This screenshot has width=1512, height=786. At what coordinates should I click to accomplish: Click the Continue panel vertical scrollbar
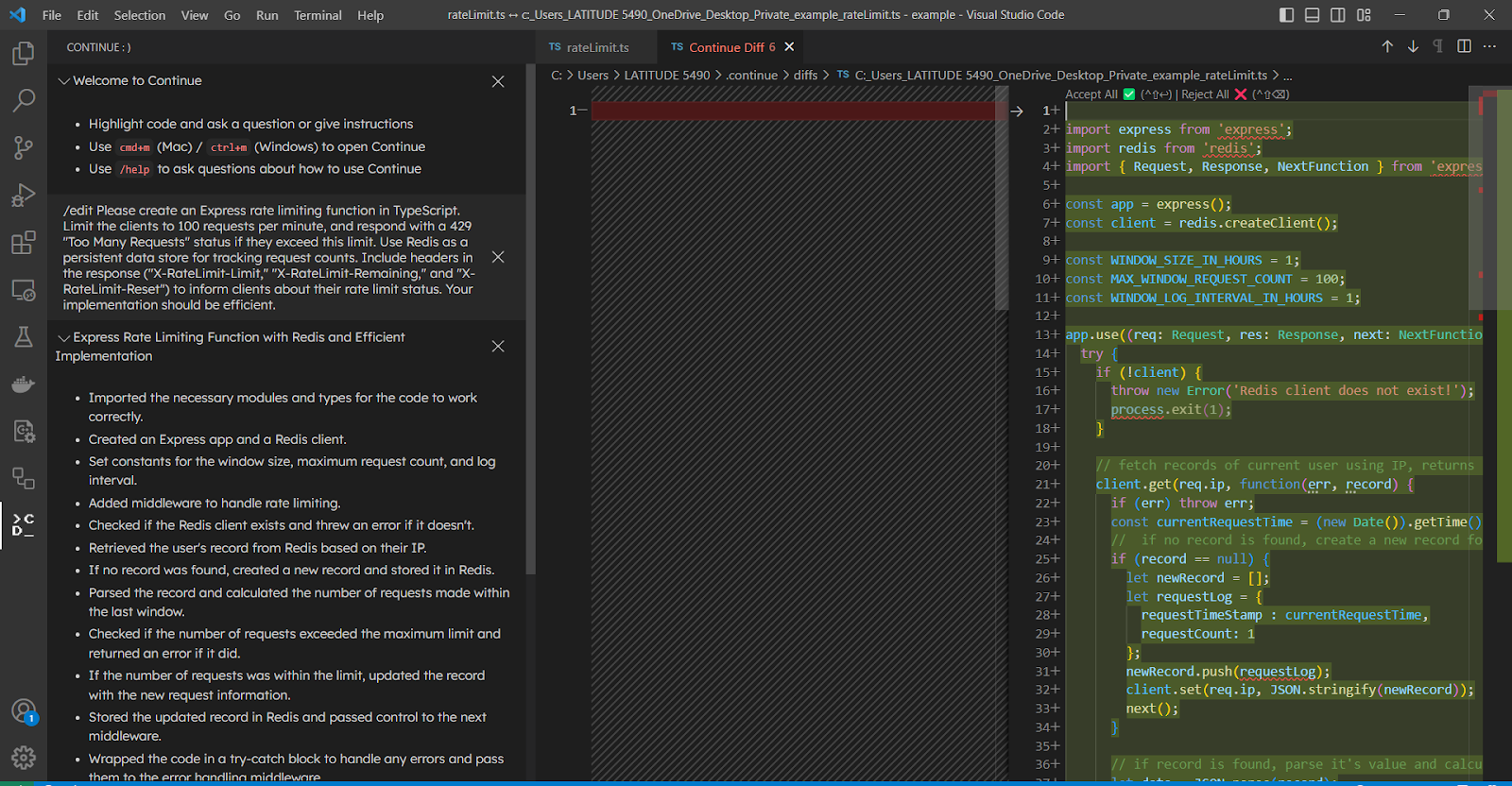point(530,321)
